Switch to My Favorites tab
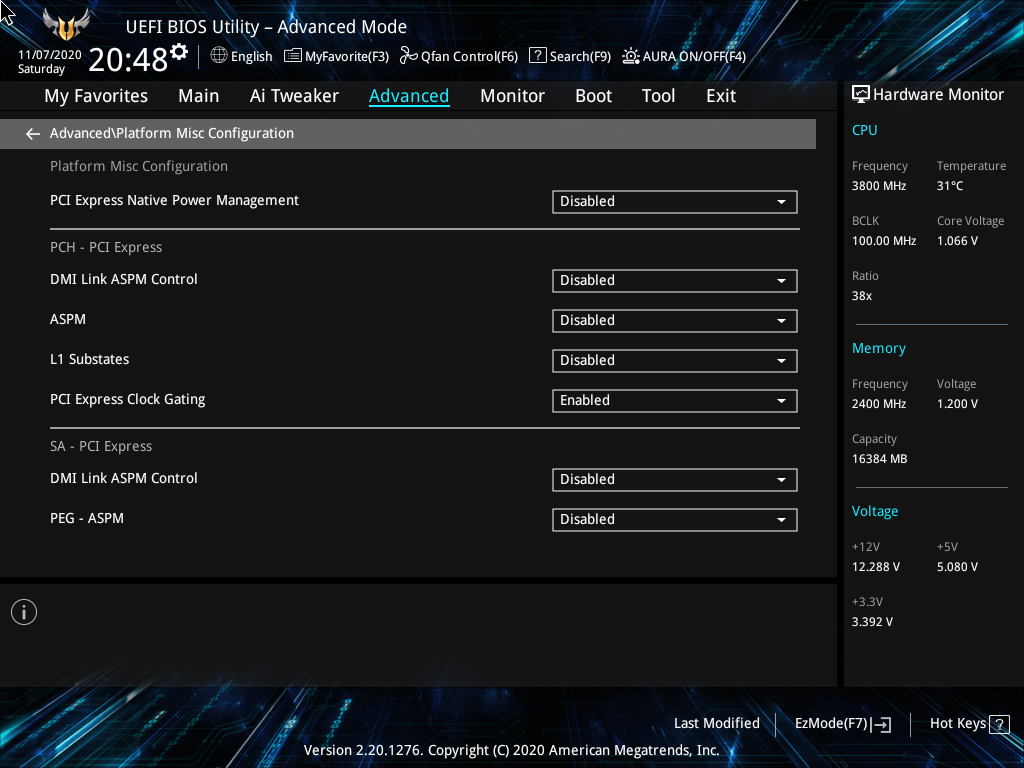 96,96
